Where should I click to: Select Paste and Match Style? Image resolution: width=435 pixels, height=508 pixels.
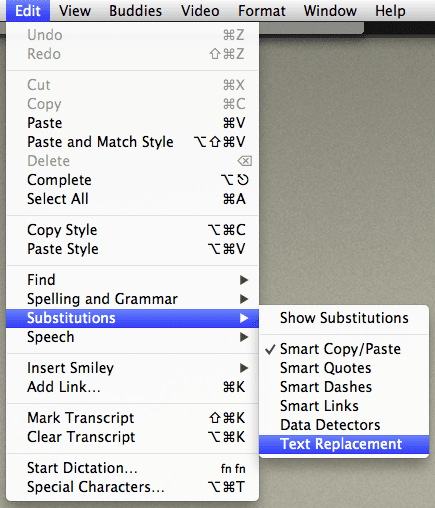(x=132, y=142)
